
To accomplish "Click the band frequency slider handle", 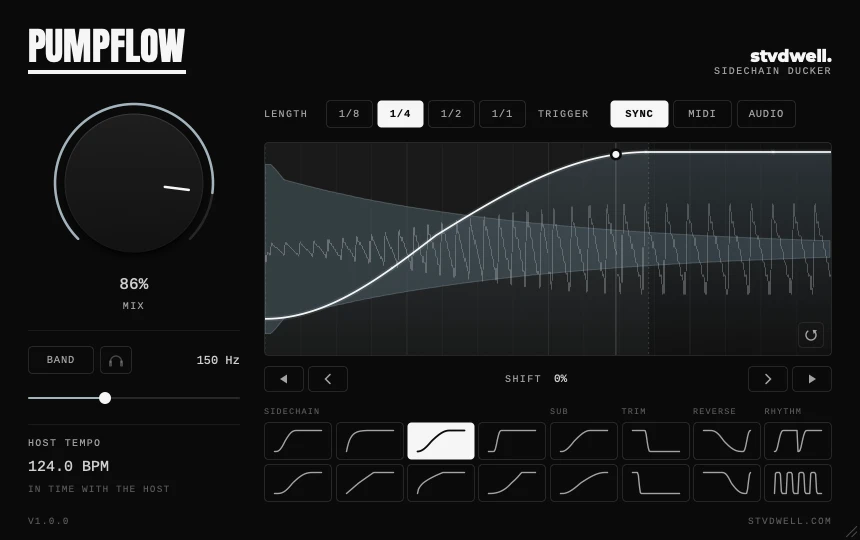I will 105,398.
